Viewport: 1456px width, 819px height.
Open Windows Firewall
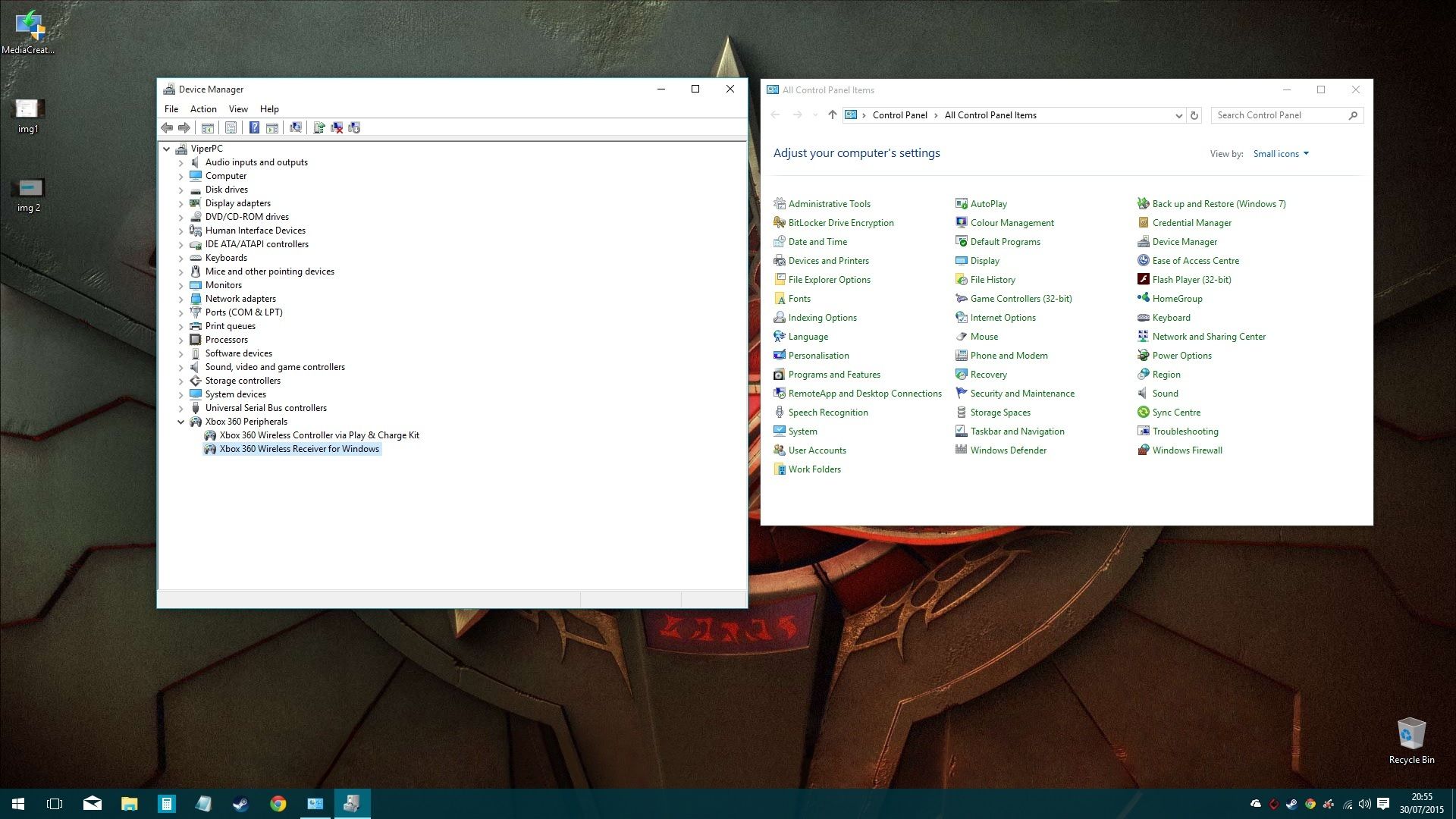coord(1180,450)
